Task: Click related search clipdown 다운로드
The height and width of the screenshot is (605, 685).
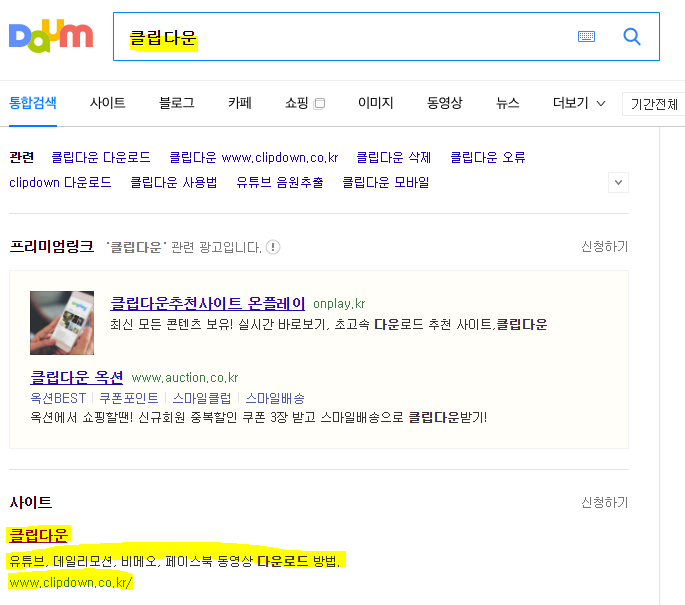Action: click(60, 182)
